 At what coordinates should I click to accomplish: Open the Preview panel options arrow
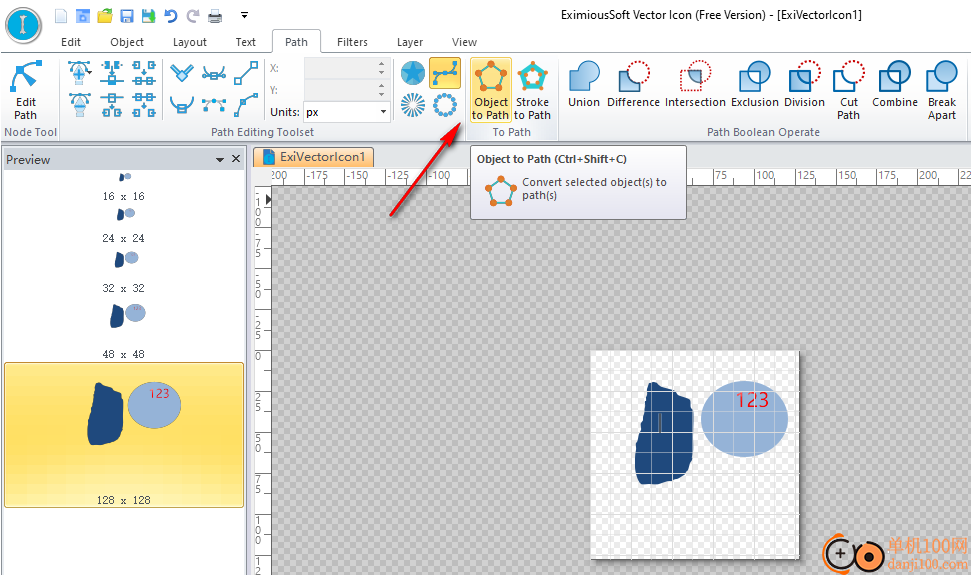pos(219,160)
